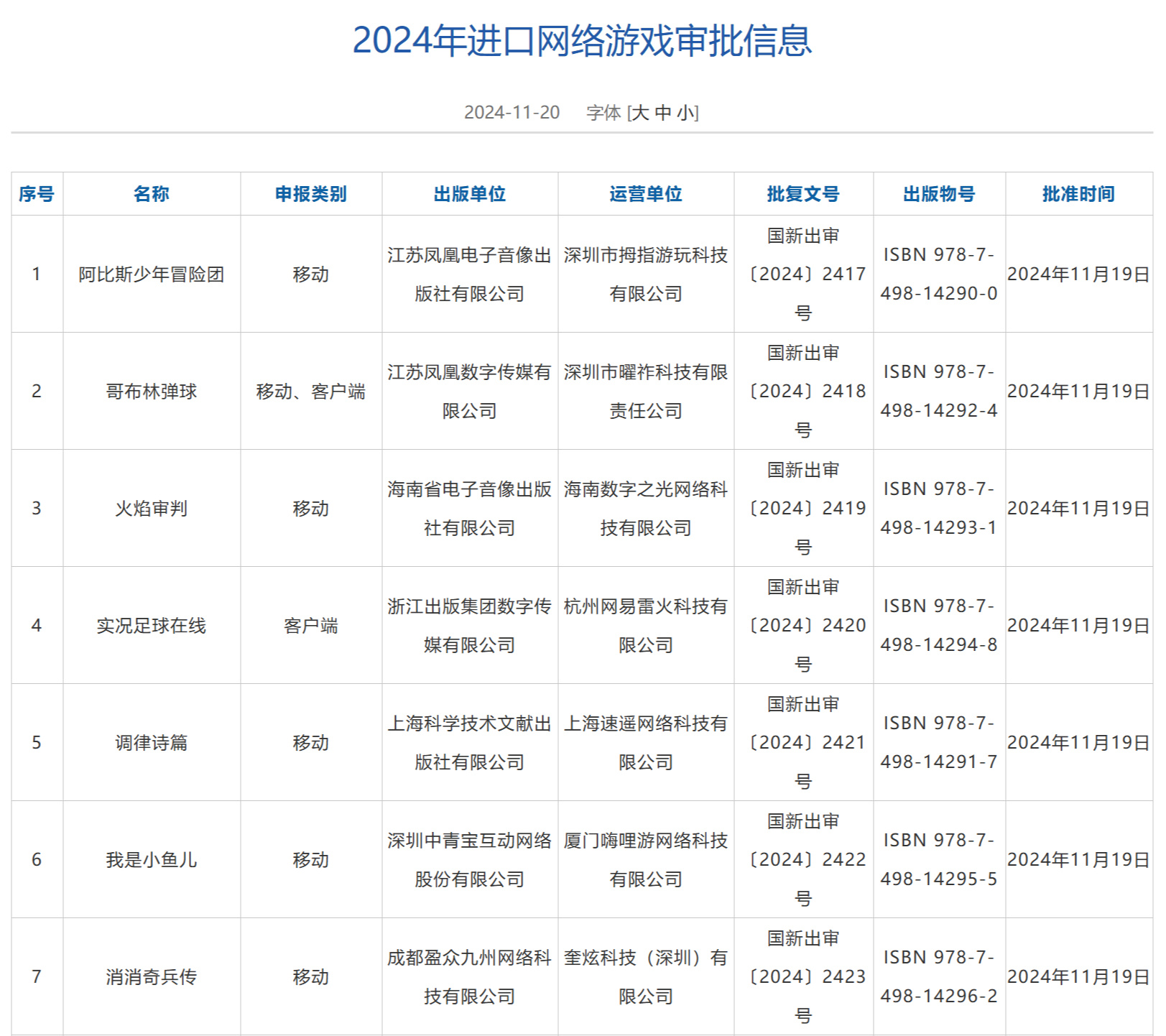Click the publish date 2024-11-20
The width and height of the screenshot is (1166, 1036).
[x=512, y=113]
